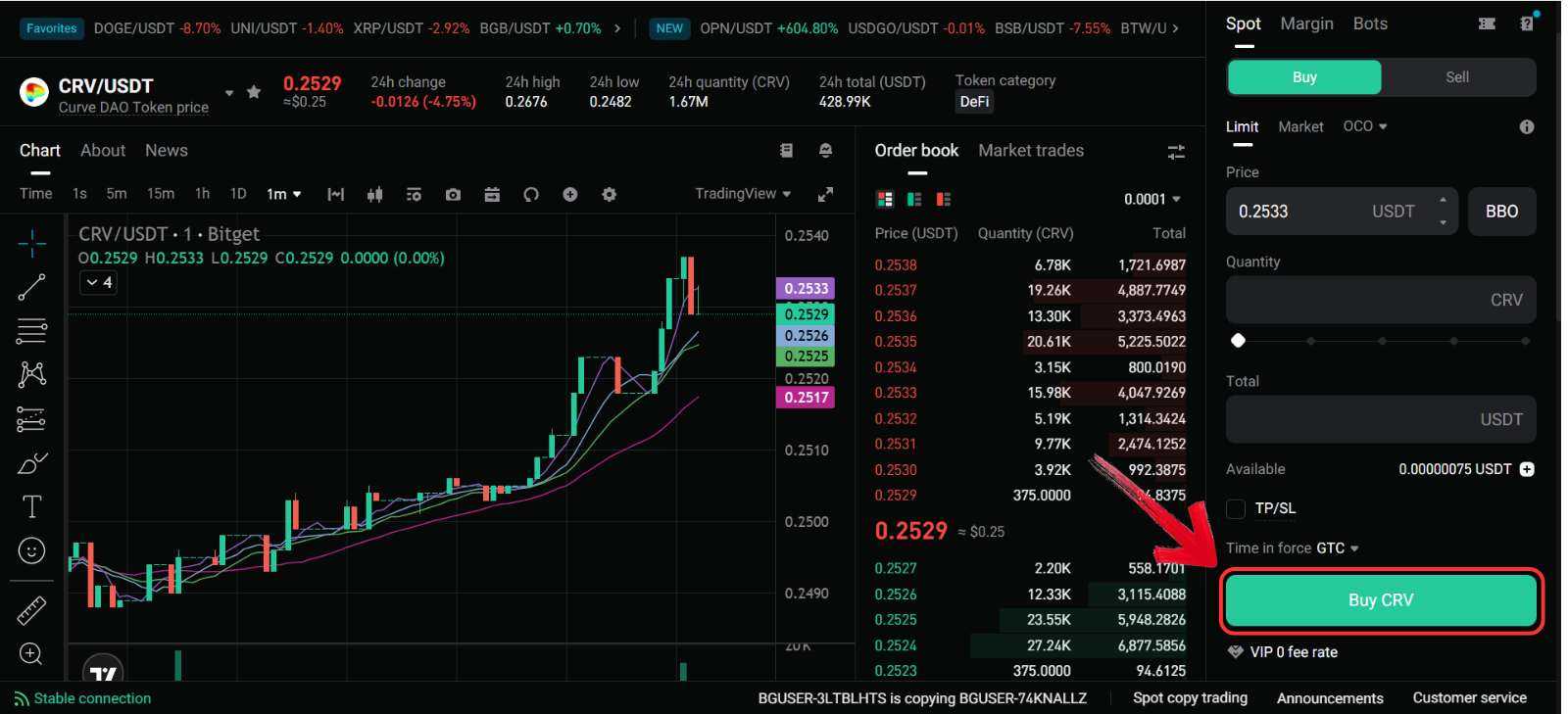Click the order type info icon

[1527, 126]
